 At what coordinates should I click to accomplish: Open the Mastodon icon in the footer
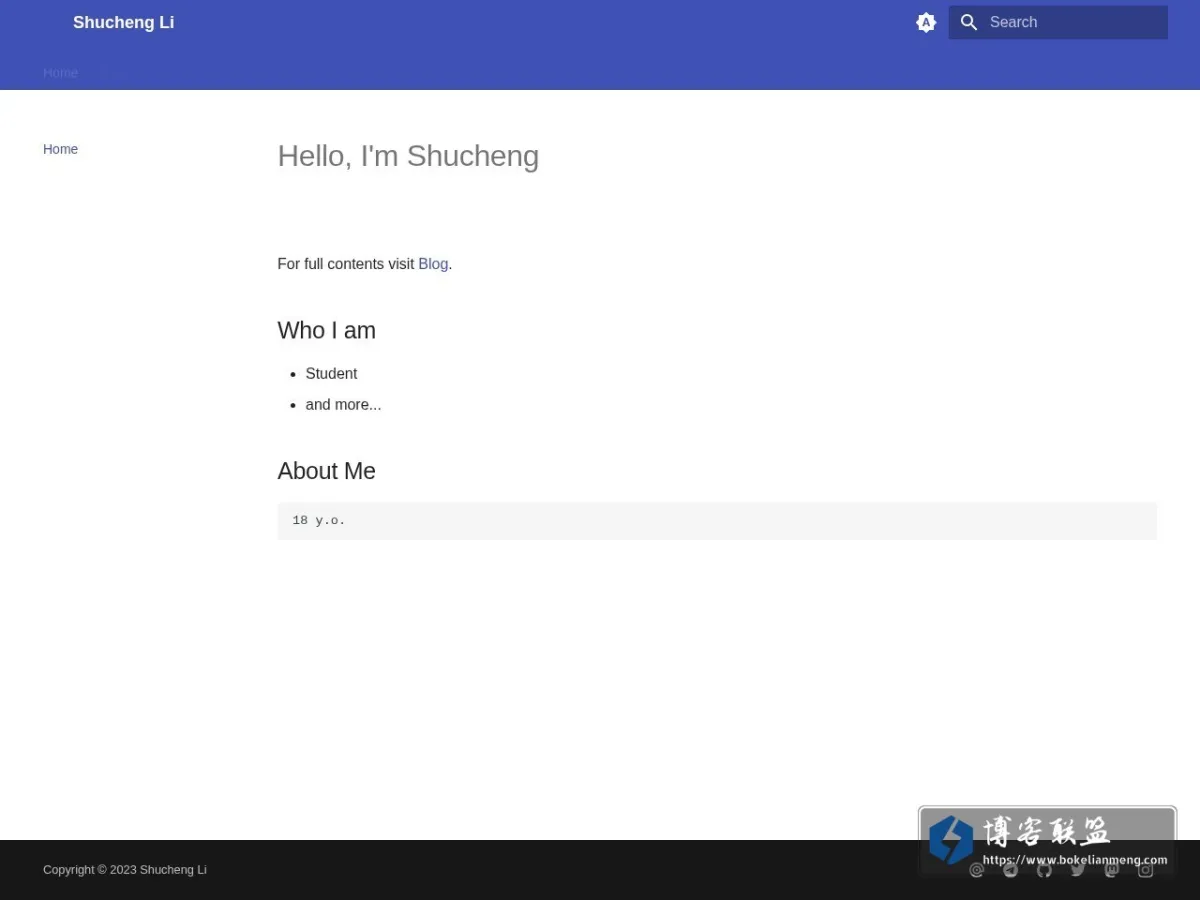point(1112,870)
